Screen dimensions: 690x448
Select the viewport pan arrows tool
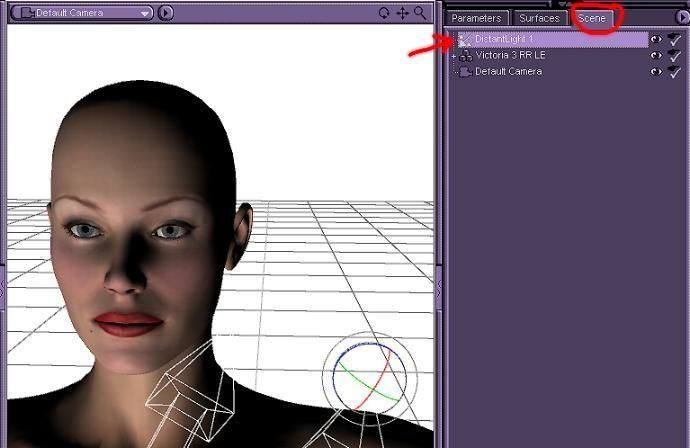click(402, 13)
